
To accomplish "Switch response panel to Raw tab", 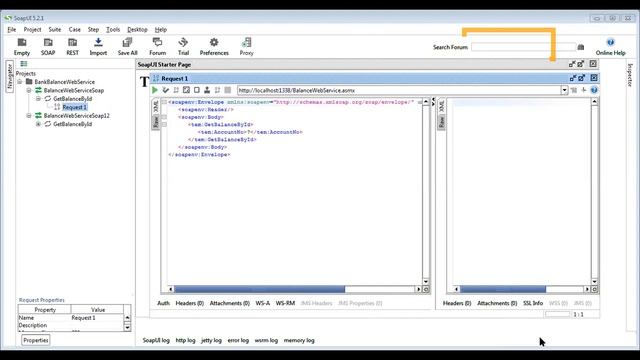I will [x=441, y=122].
